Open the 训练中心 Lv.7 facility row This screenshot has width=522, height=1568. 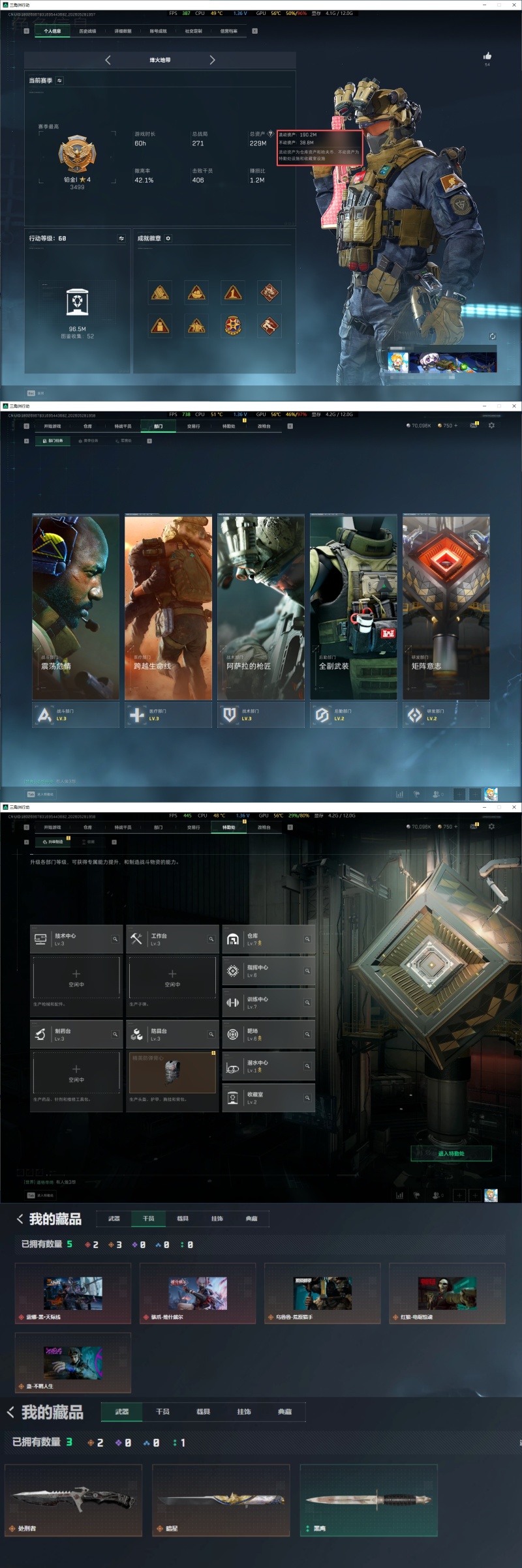pyautogui.click(x=269, y=1003)
